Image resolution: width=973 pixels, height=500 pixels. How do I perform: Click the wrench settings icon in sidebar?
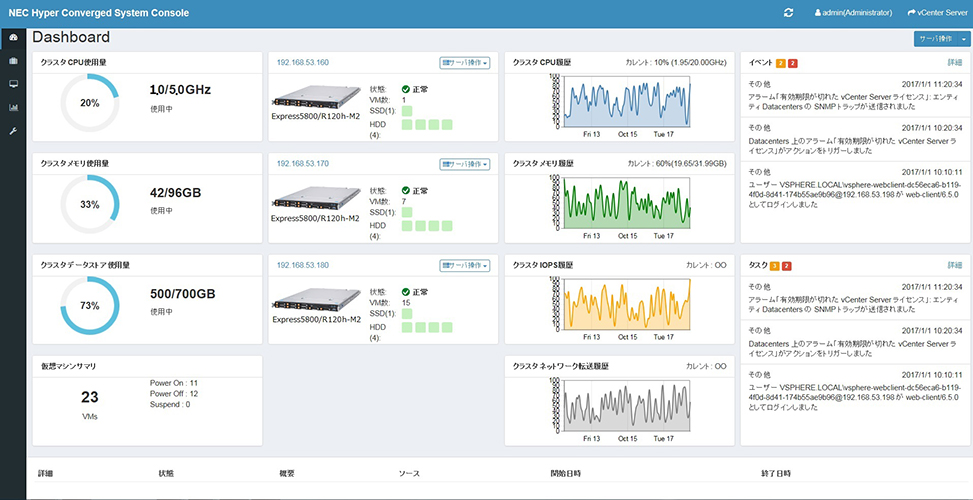(13, 130)
